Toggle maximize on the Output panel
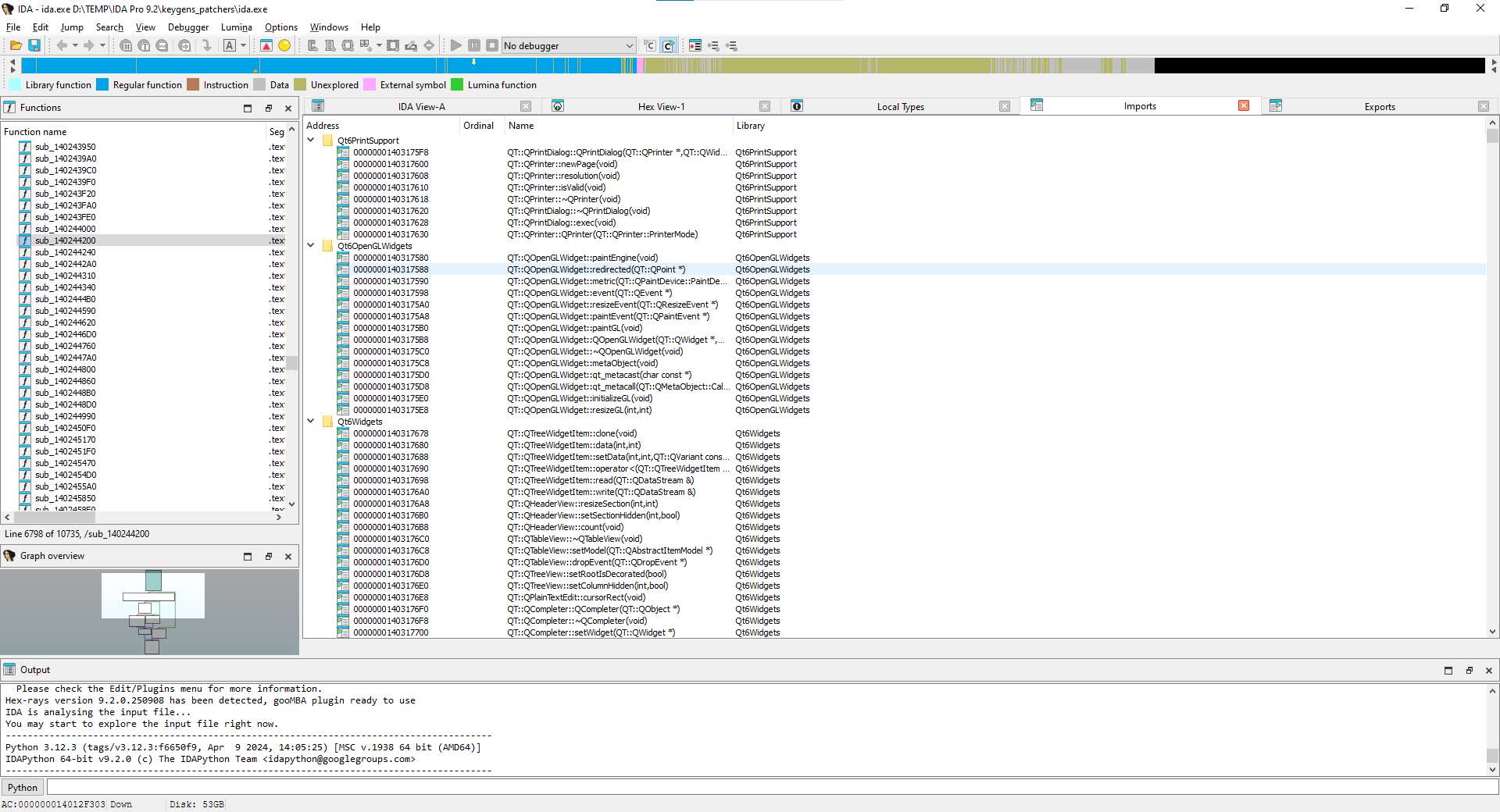Viewport: 1500px width, 812px height. pos(1448,671)
